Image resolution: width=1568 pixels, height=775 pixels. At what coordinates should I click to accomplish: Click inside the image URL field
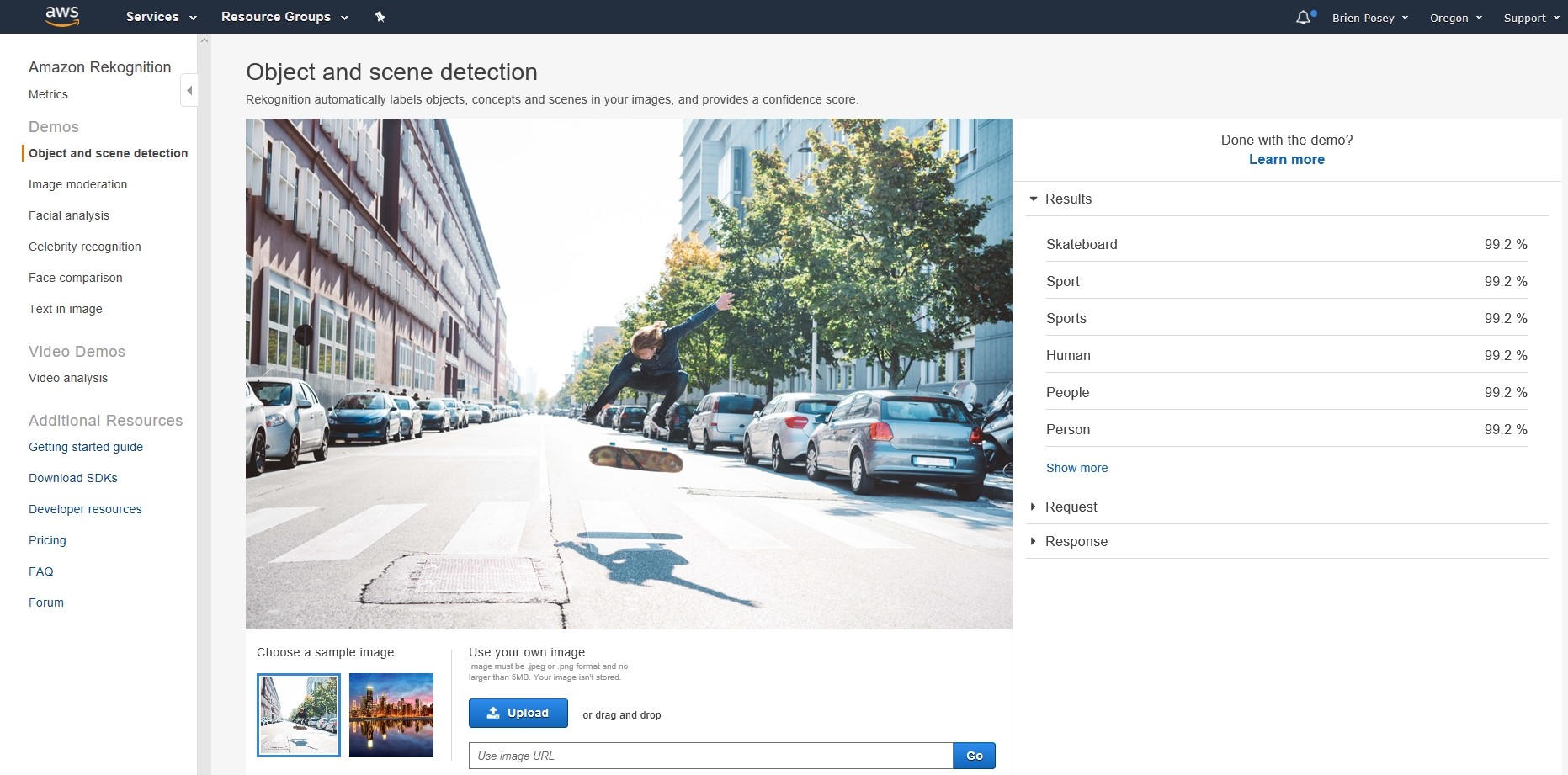[711, 756]
